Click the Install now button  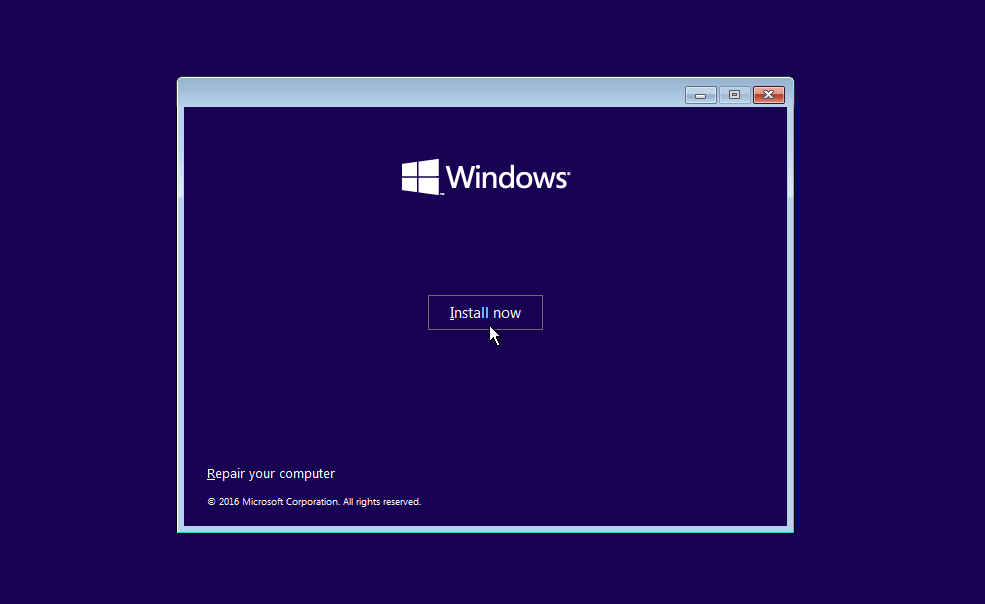click(485, 312)
